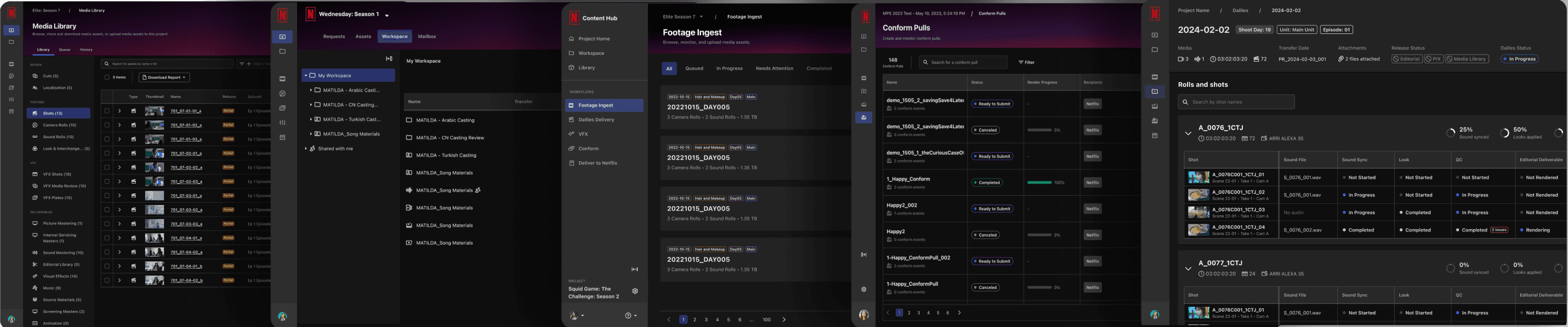Open the Project Home item in Content Hub
1568x327 pixels.
coord(590,39)
